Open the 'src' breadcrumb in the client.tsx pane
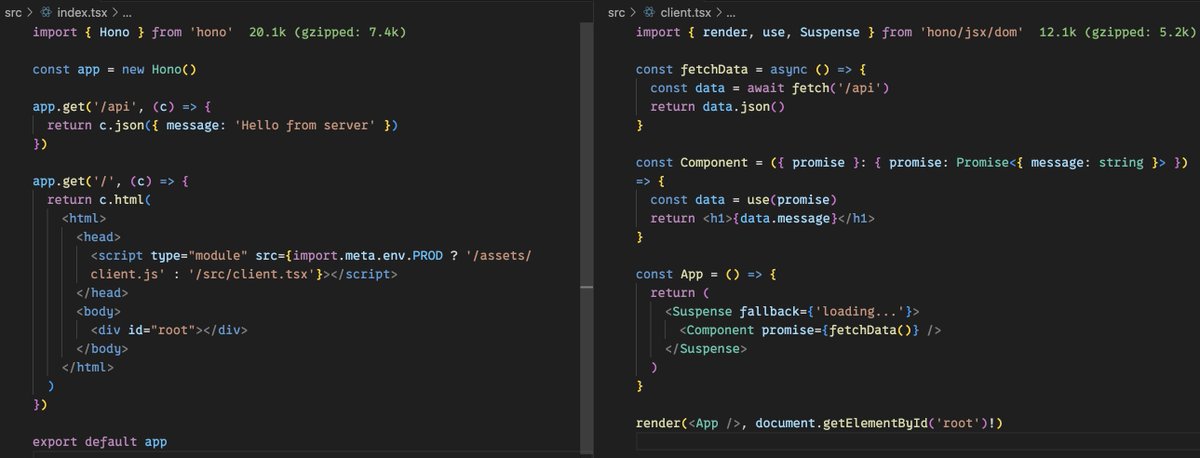1200x458 pixels. pos(617,12)
